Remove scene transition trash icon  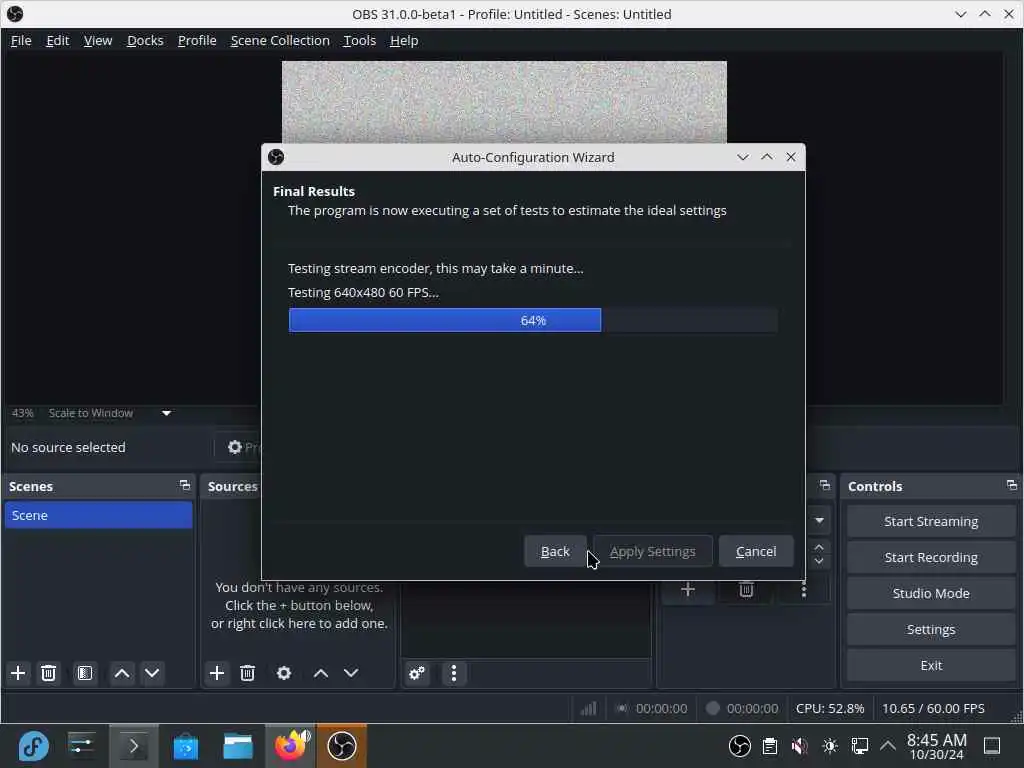pos(746,590)
